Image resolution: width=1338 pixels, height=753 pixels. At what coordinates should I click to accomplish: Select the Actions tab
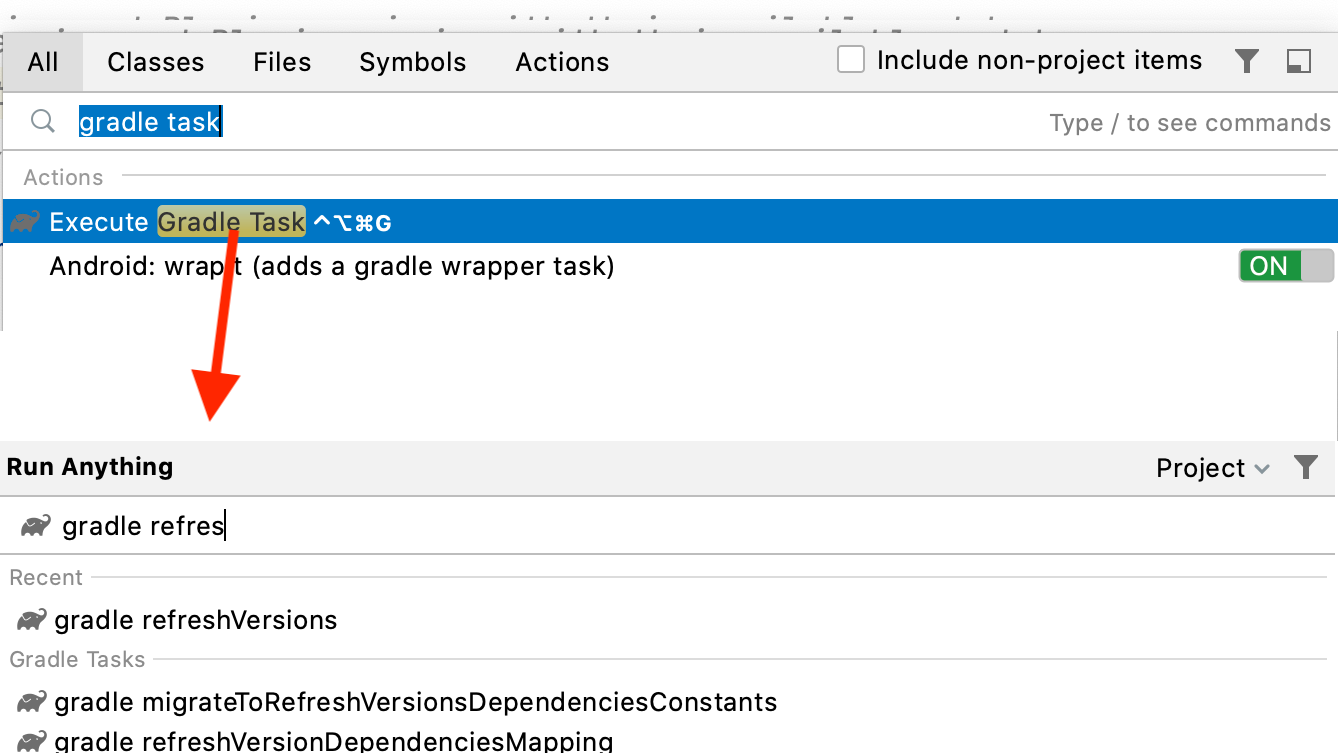click(562, 62)
